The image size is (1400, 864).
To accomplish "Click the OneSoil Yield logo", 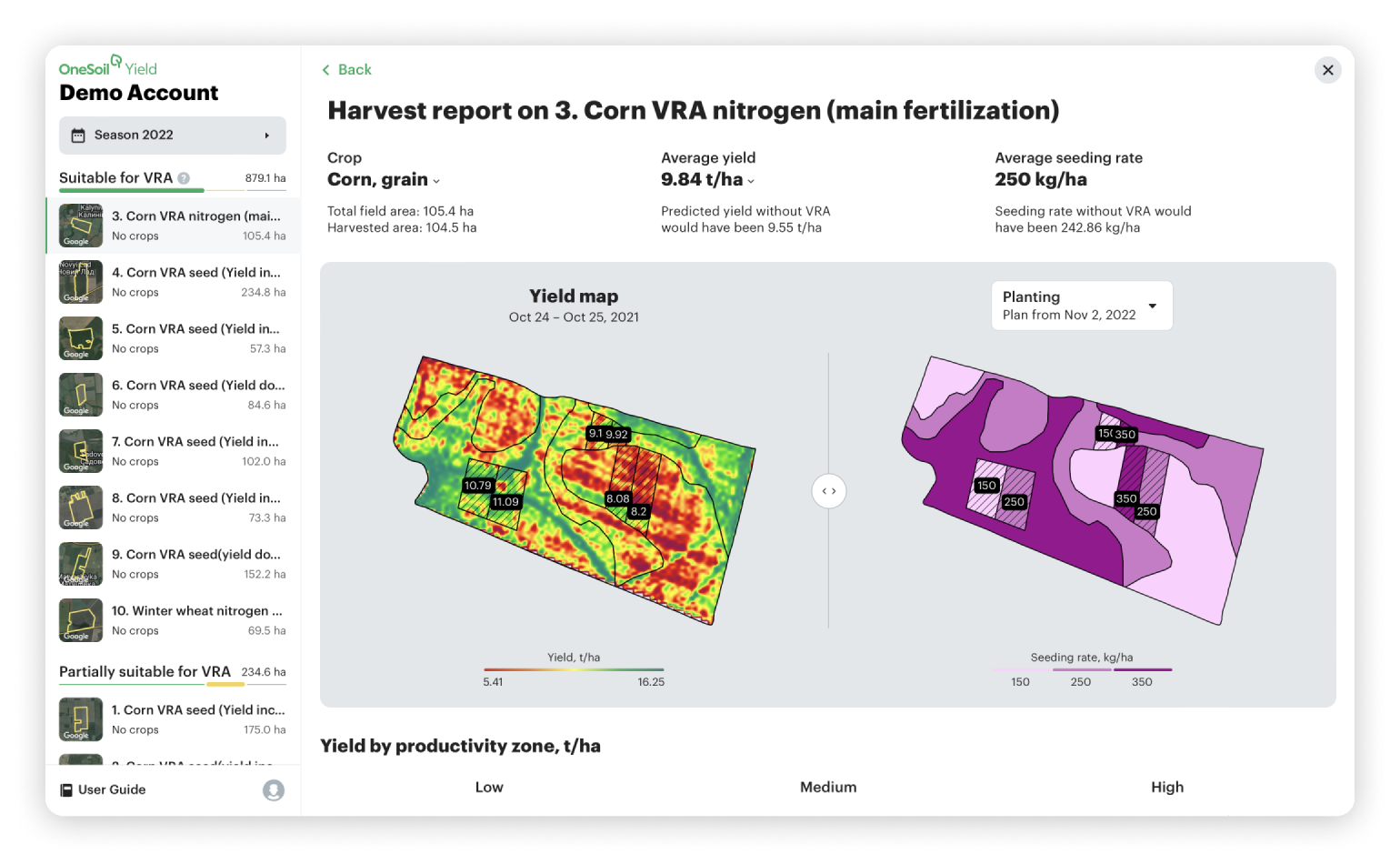I will pyautogui.click(x=108, y=66).
